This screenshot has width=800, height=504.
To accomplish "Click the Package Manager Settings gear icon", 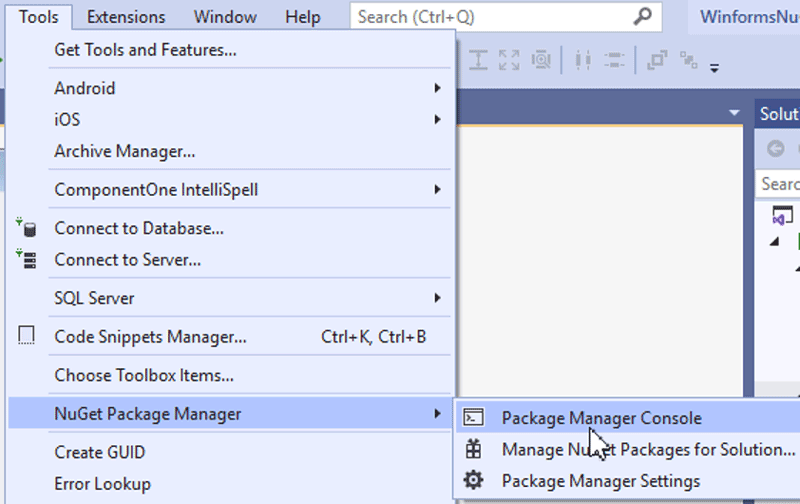I will click(475, 481).
